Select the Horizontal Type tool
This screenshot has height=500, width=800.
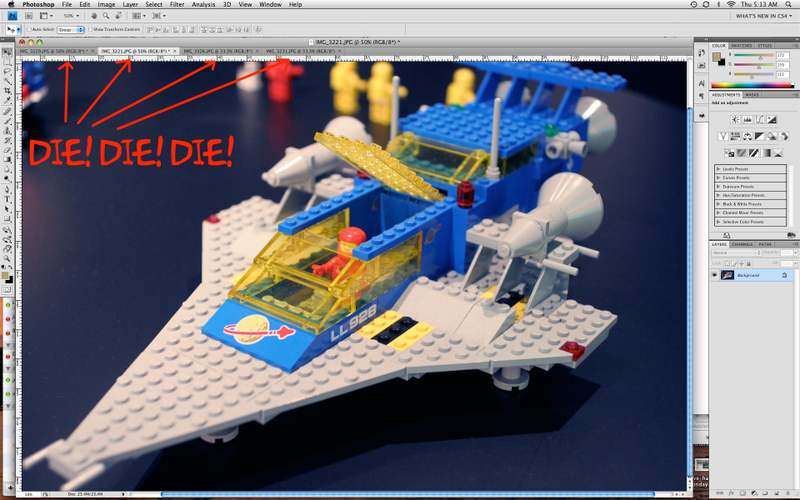click(7, 199)
